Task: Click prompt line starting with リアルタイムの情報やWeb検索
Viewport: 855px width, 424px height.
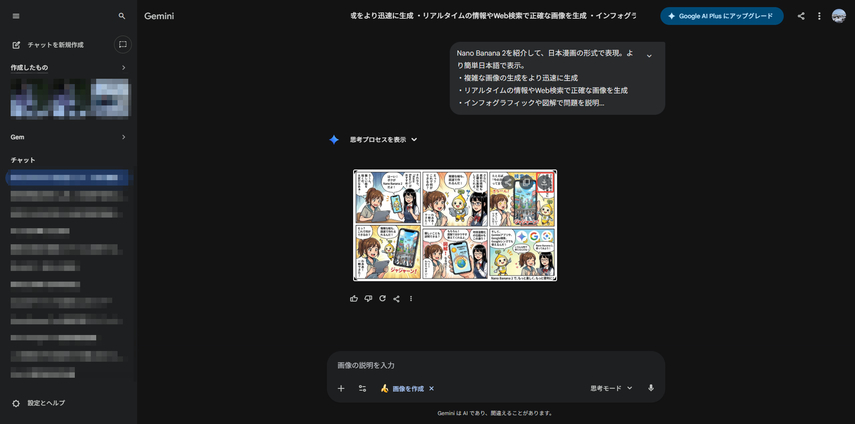Action: [543, 90]
